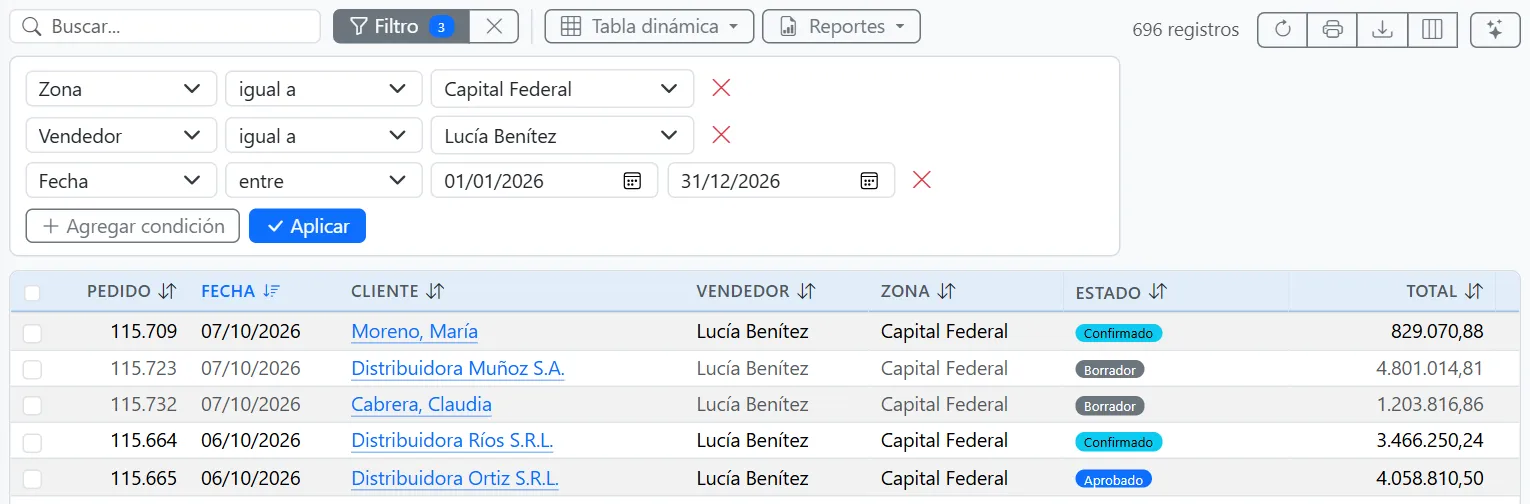Open client link Distribuidora Ortiz S.R.L.
Screen dimensions: 1530x504
pyautogui.click(x=455, y=478)
